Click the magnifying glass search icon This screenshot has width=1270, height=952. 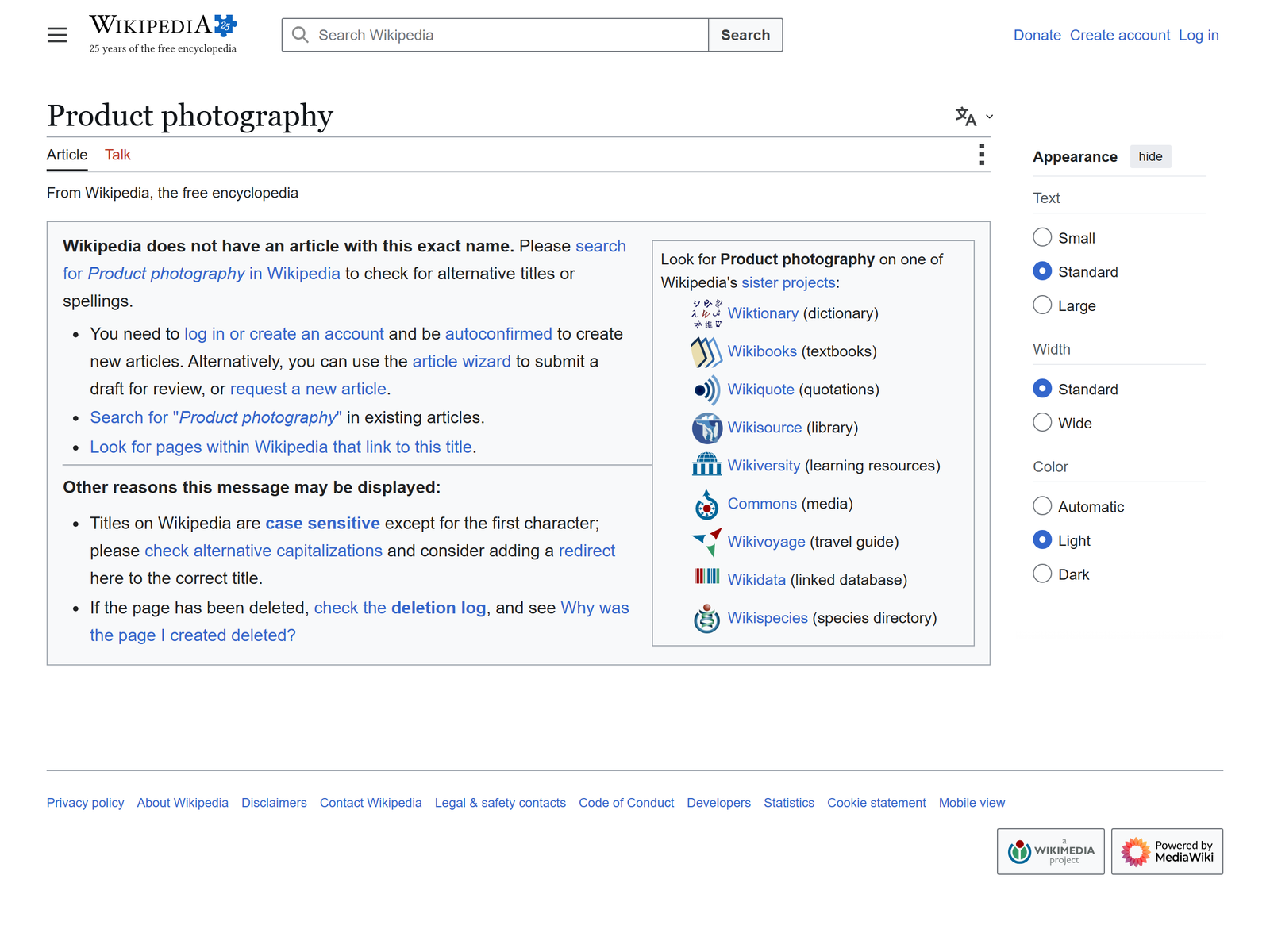pyautogui.click(x=300, y=35)
